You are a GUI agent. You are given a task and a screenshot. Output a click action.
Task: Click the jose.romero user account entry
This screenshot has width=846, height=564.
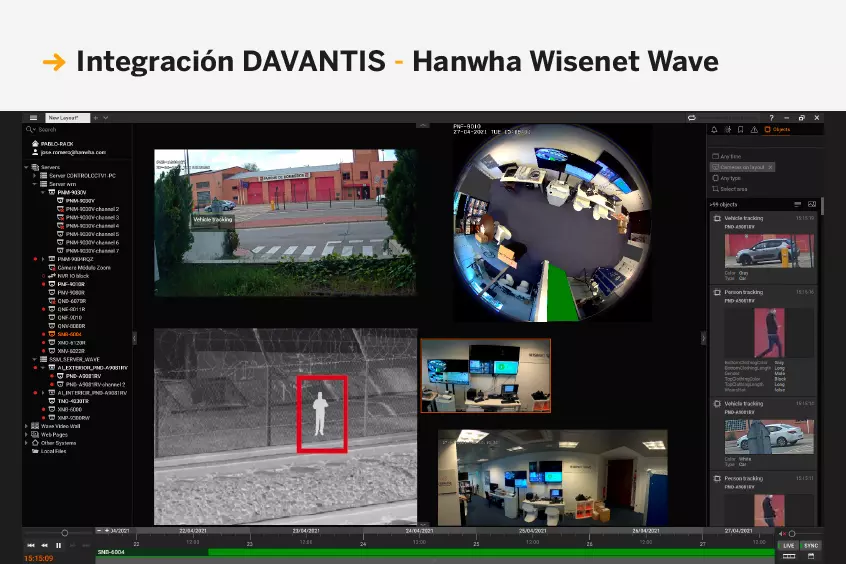tap(69, 152)
